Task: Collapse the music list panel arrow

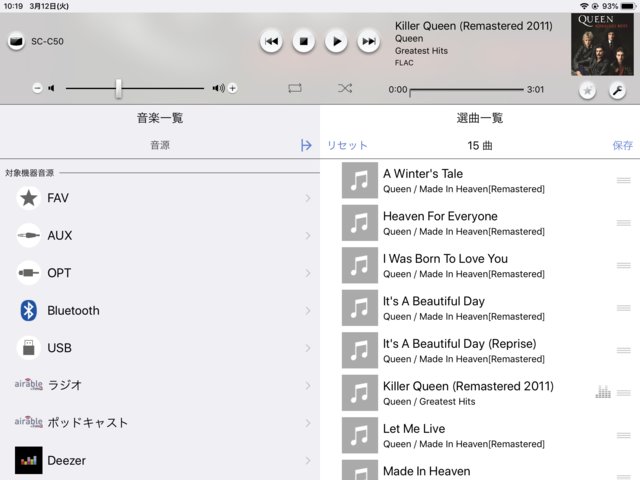Action: pos(306,145)
